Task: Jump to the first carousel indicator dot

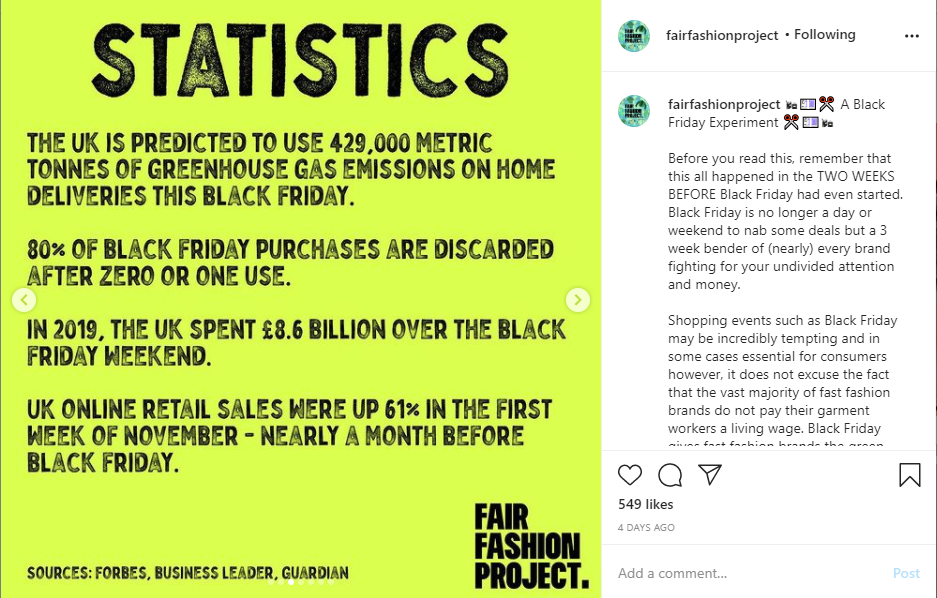Action: pos(271,582)
